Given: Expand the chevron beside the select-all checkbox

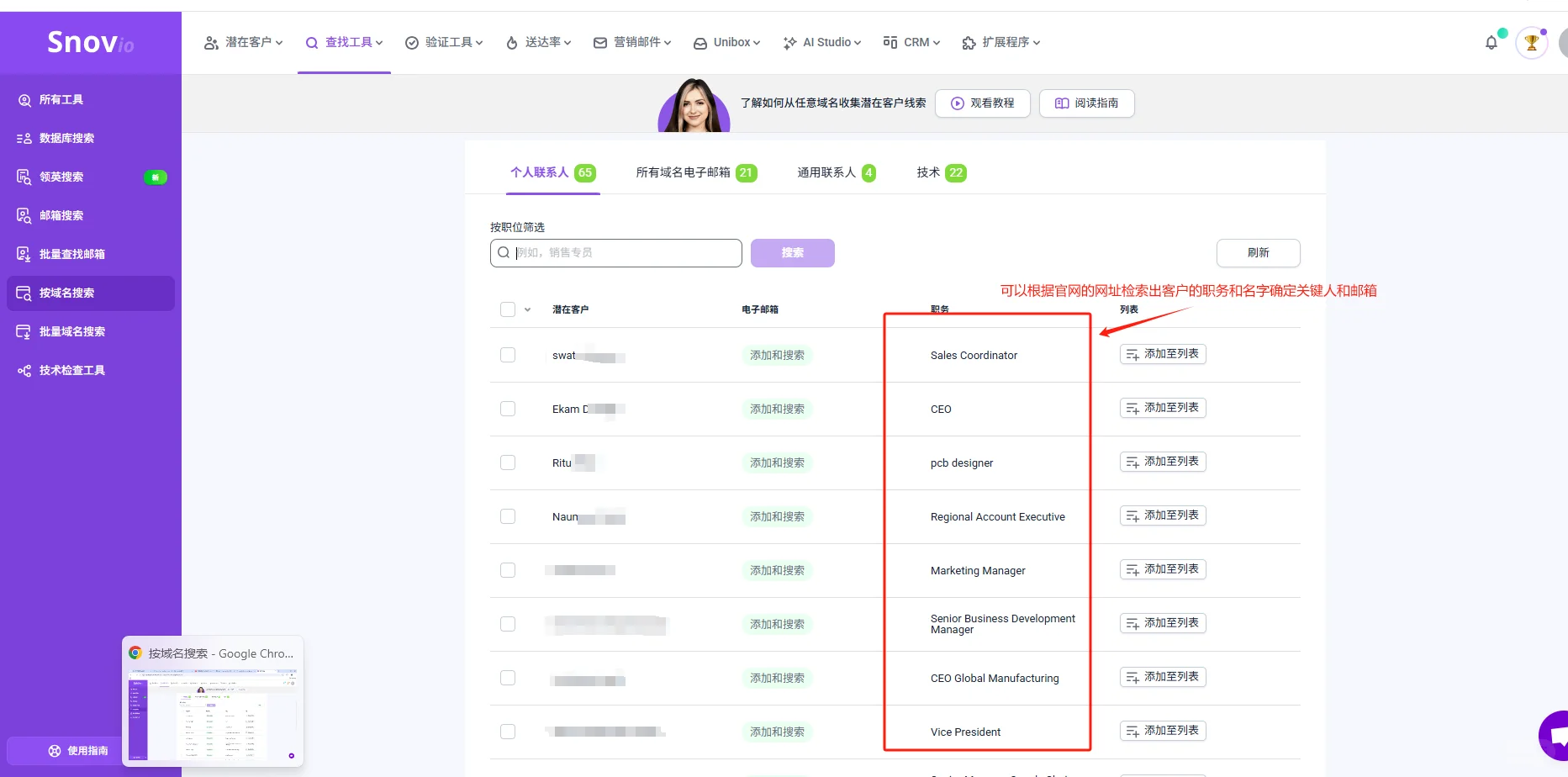Looking at the screenshot, I should [x=527, y=309].
